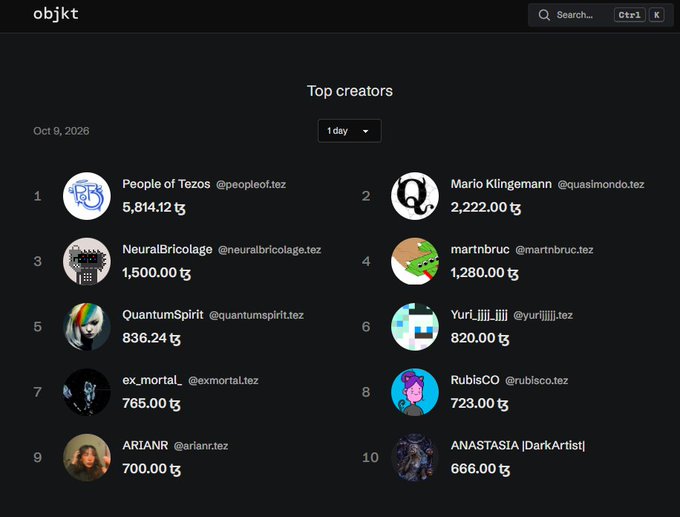Viewport: 680px width, 517px height.
Task: Open People of Tezos creator name
Action: [x=166, y=184]
